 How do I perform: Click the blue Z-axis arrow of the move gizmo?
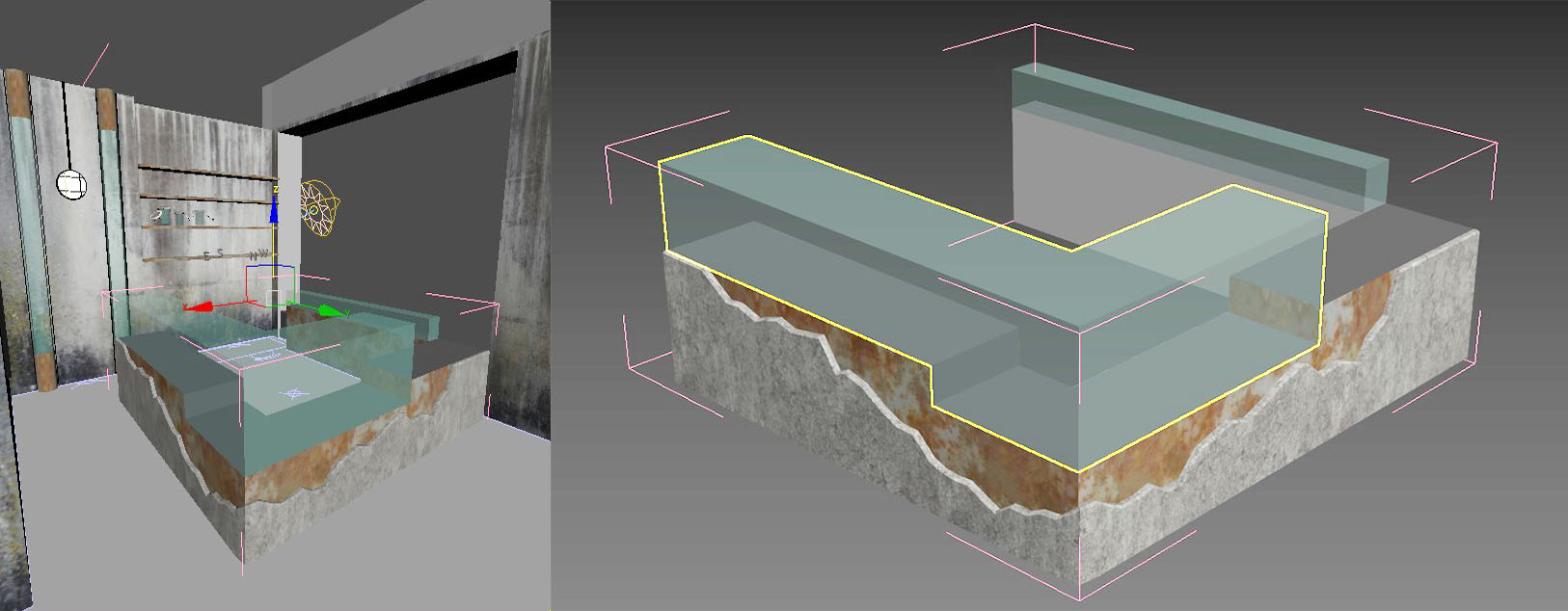tap(275, 210)
